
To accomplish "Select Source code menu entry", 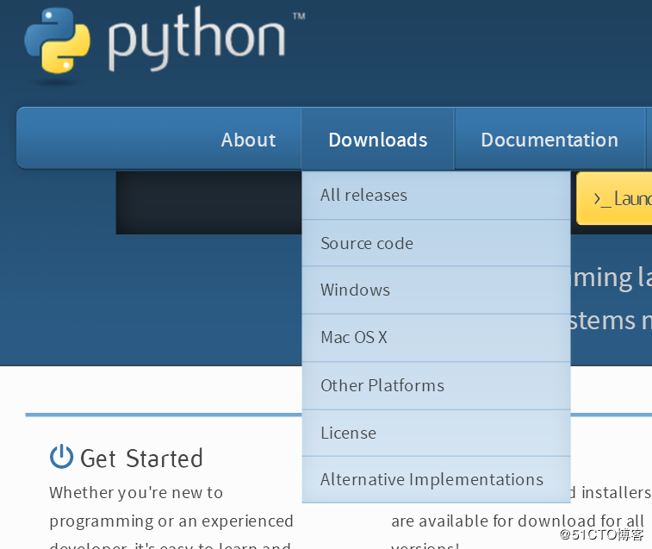I will tap(436, 243).
